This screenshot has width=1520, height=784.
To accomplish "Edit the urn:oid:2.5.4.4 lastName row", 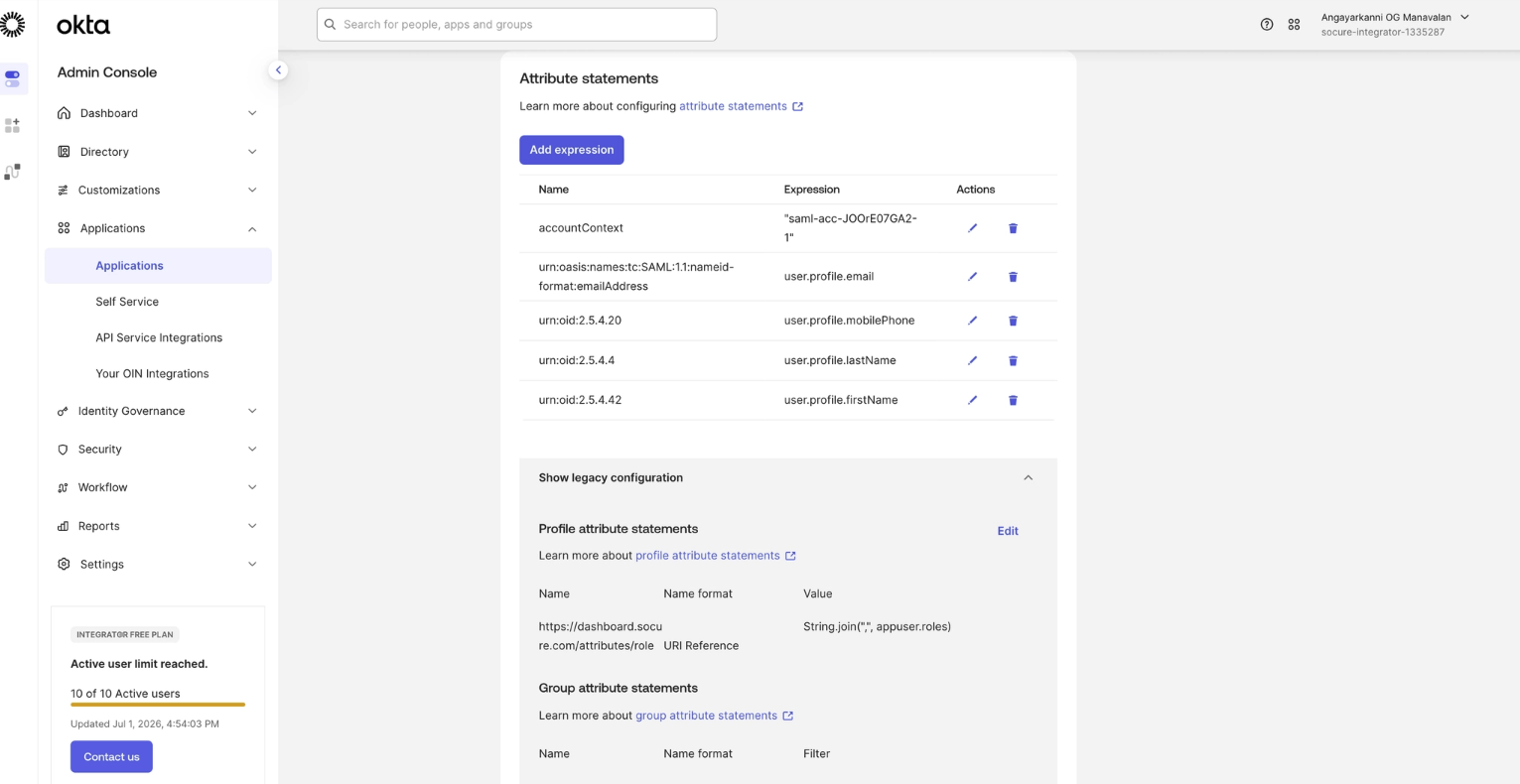I will tap(972, 360).
